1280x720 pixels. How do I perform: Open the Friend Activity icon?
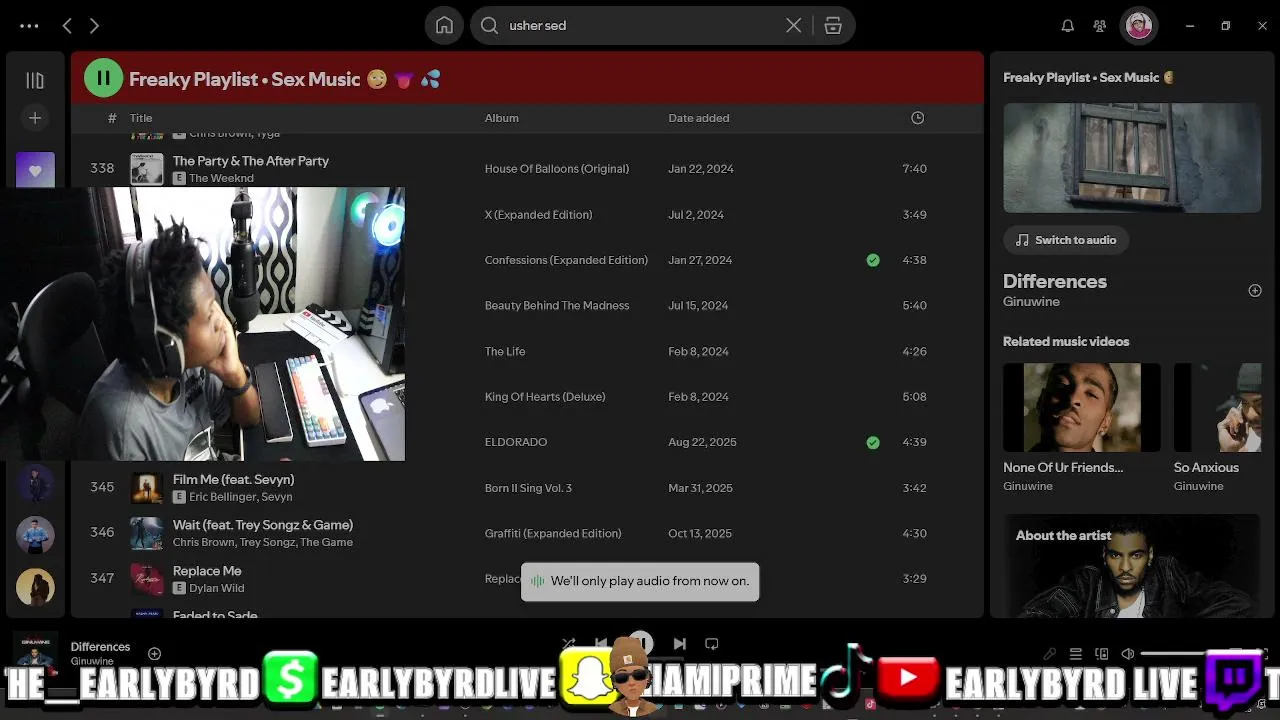(1100, 26)
